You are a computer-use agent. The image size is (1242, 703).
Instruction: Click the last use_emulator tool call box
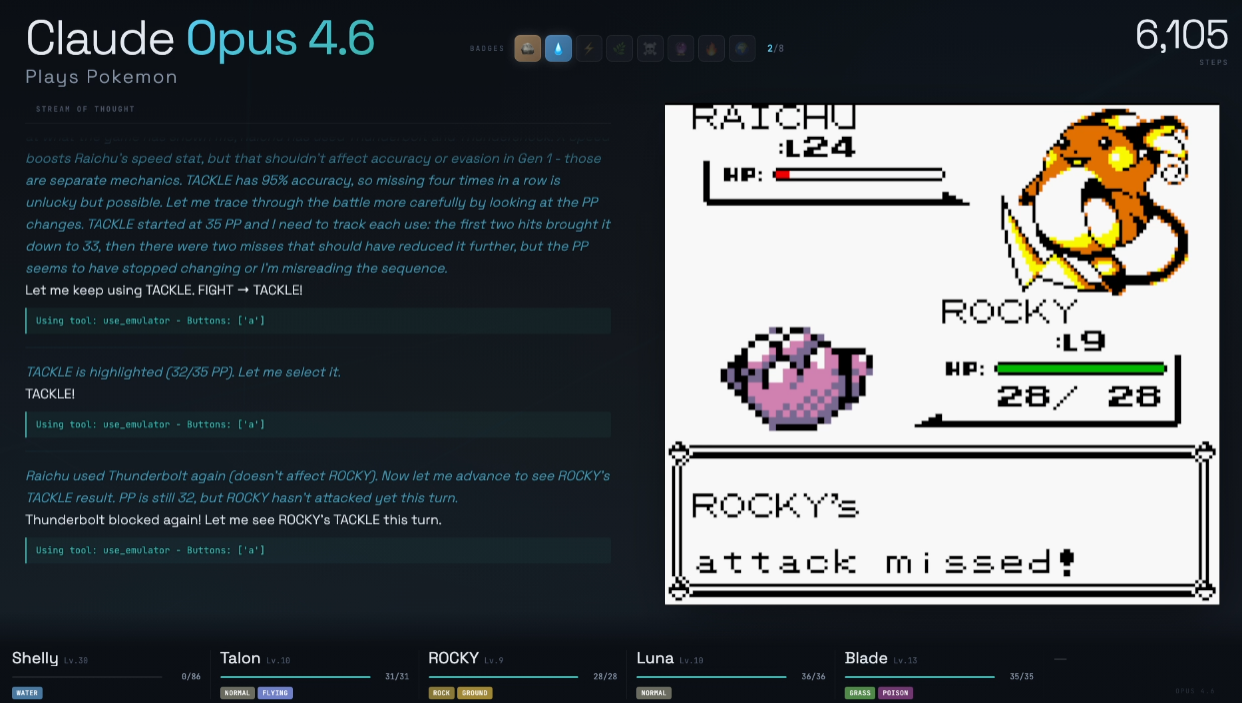pyautogui.click(x=318, y=550)
